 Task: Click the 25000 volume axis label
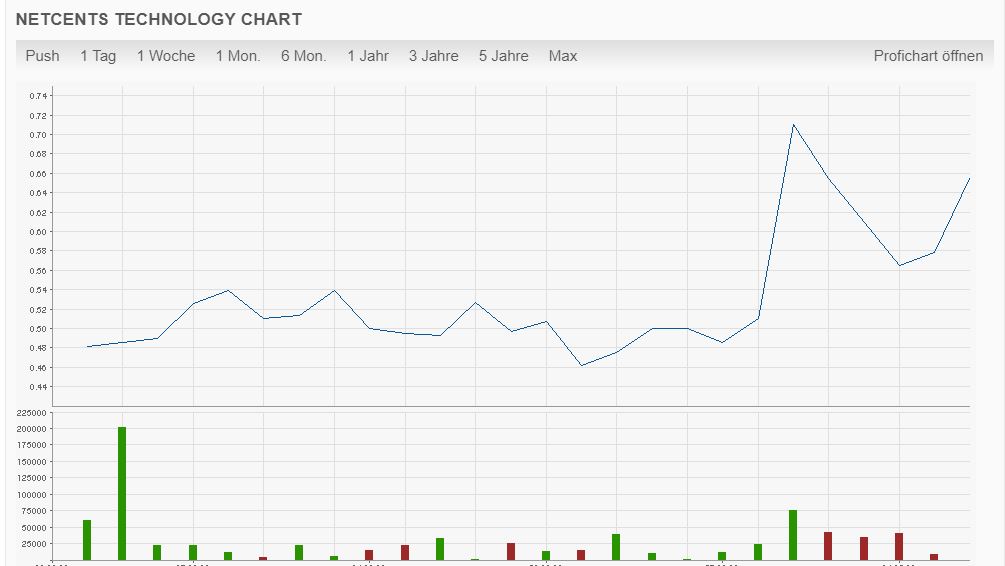click(x=33, y=544)
